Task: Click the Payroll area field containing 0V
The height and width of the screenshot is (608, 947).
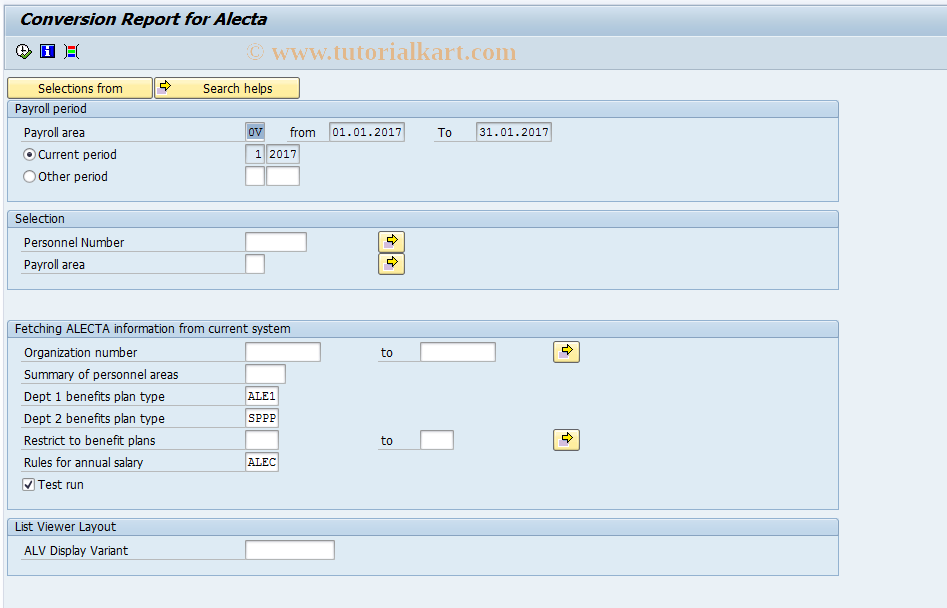Action: tap(255, 132)
